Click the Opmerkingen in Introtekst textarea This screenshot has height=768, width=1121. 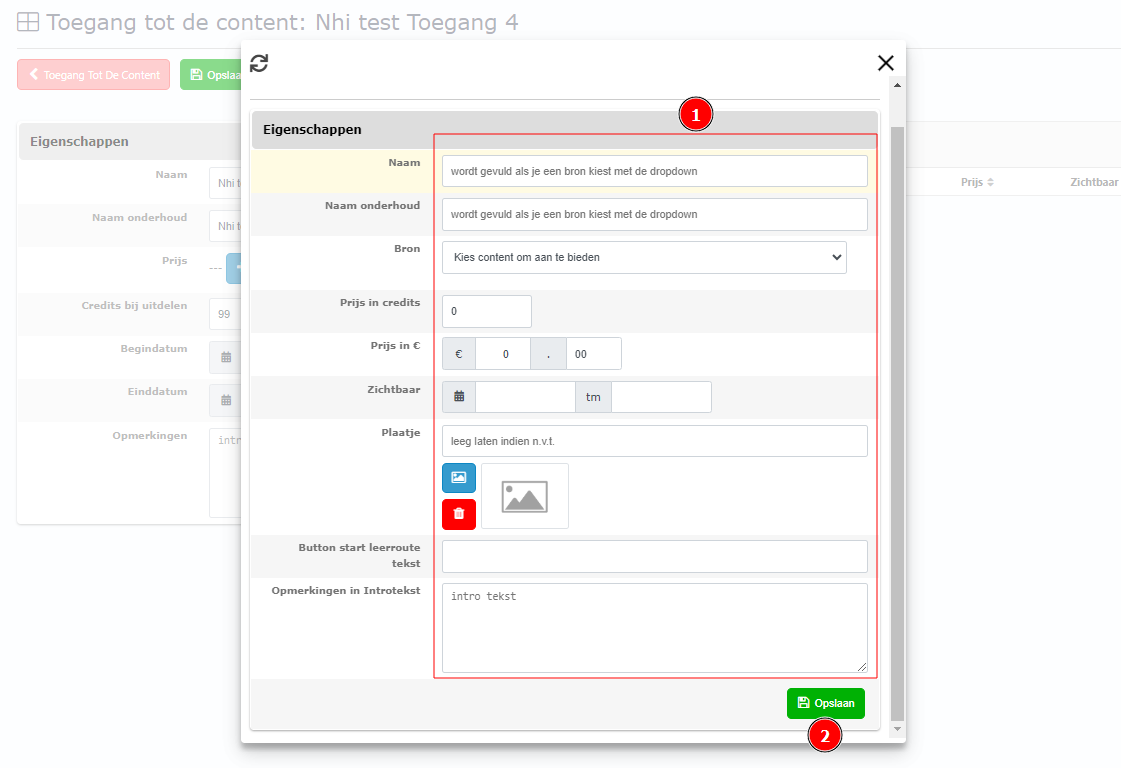pyautogui.click(x=654, y=627)
